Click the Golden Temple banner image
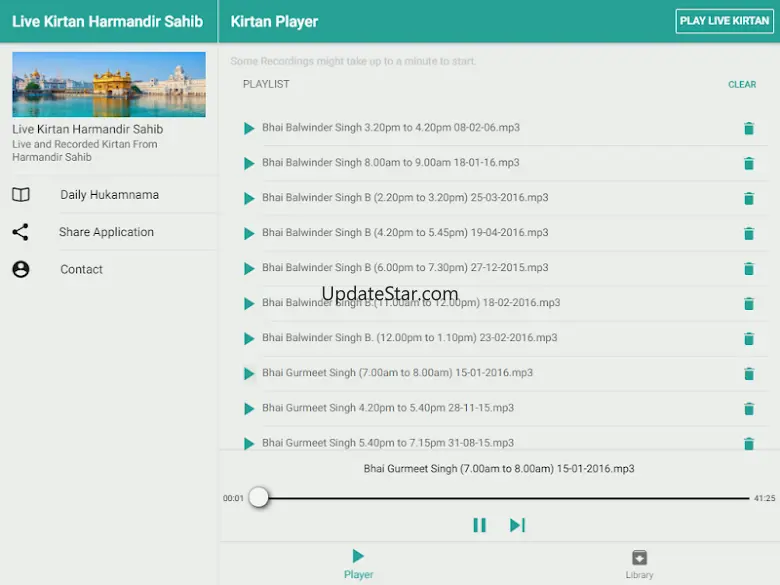 pyautogui.click(x=109, y=85)
